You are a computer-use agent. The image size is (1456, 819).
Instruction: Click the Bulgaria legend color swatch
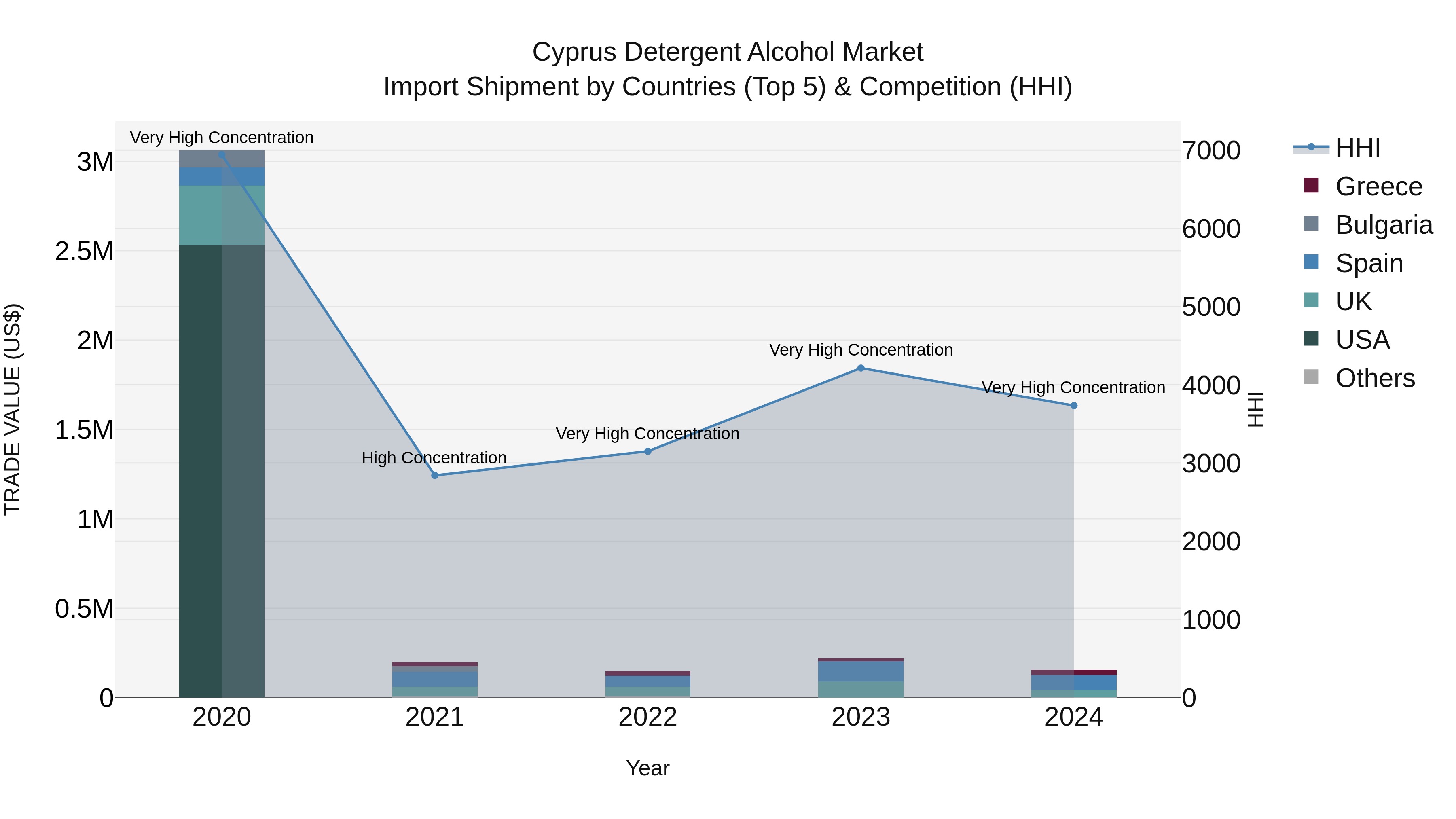pos(1311,223)
